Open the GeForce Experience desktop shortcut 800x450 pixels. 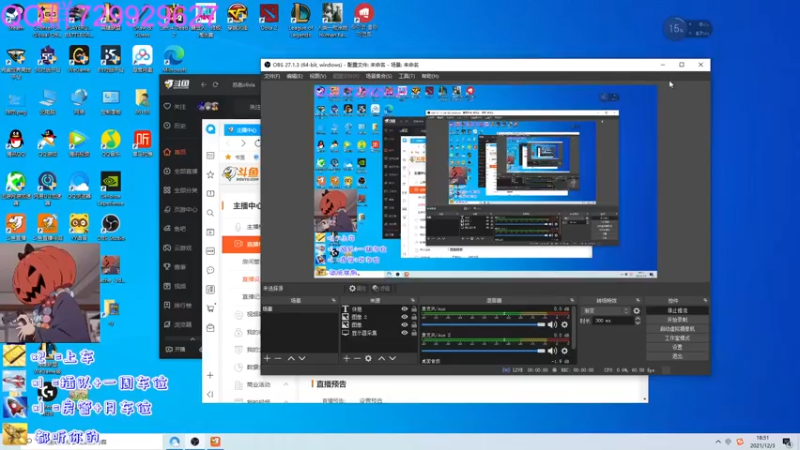(x=111, y=188)
